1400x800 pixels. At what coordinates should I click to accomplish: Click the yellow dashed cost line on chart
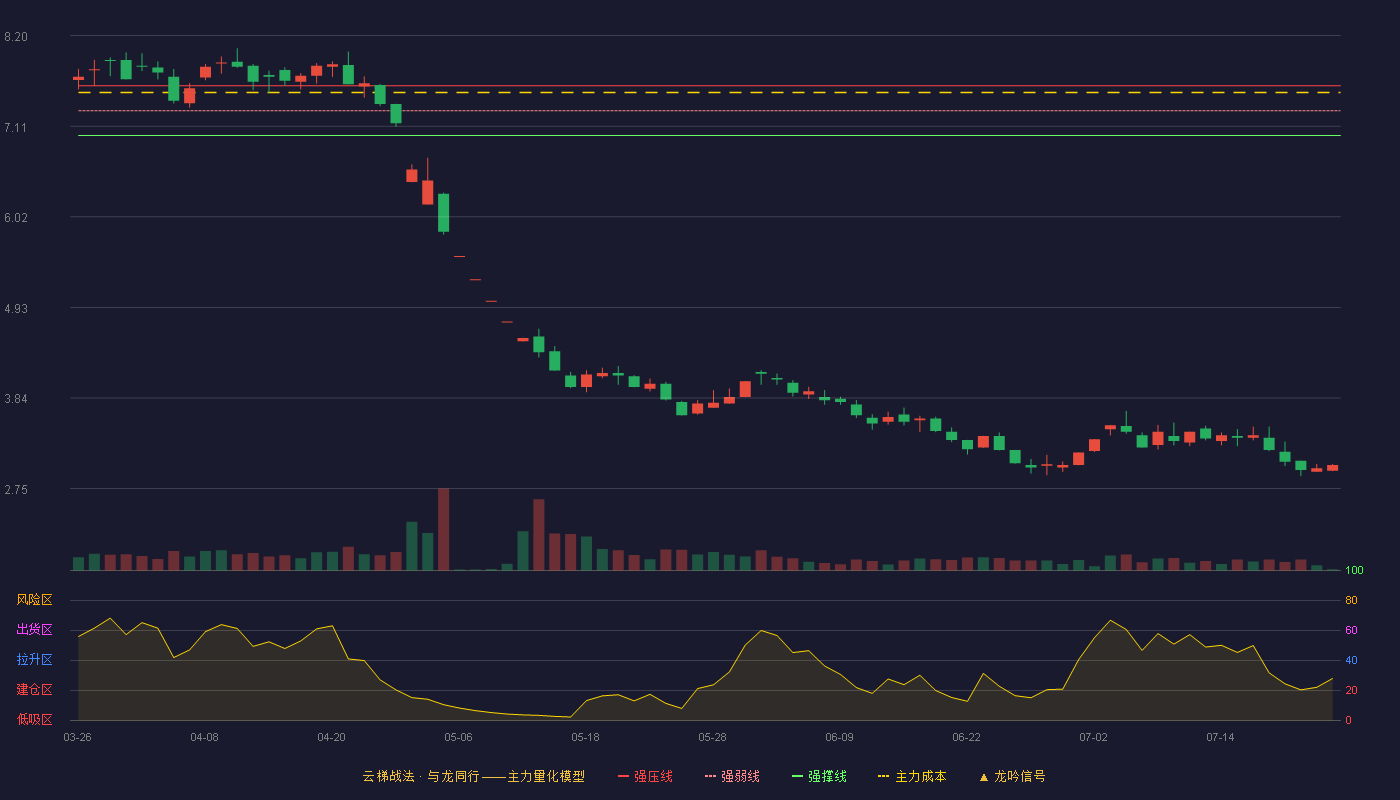[709, 92]
